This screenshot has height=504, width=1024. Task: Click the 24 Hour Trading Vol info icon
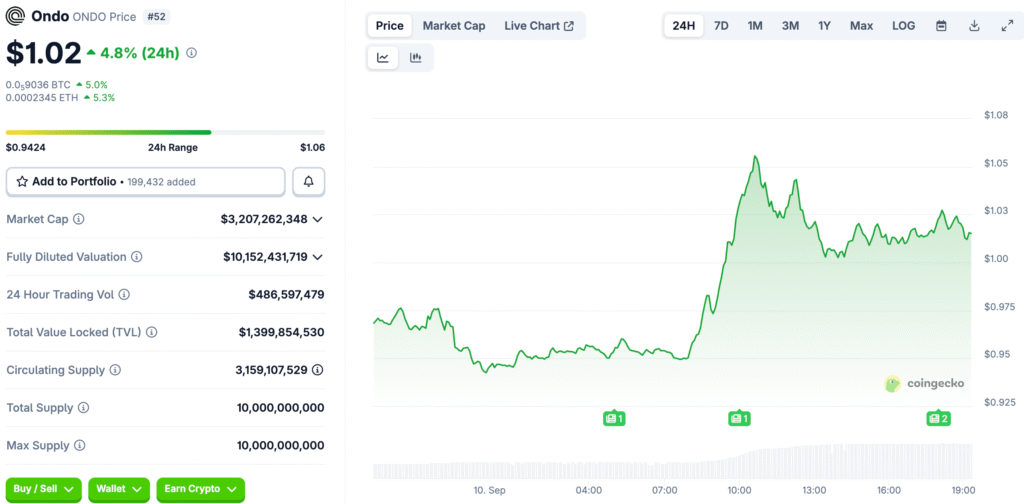(x=124, y=294)
